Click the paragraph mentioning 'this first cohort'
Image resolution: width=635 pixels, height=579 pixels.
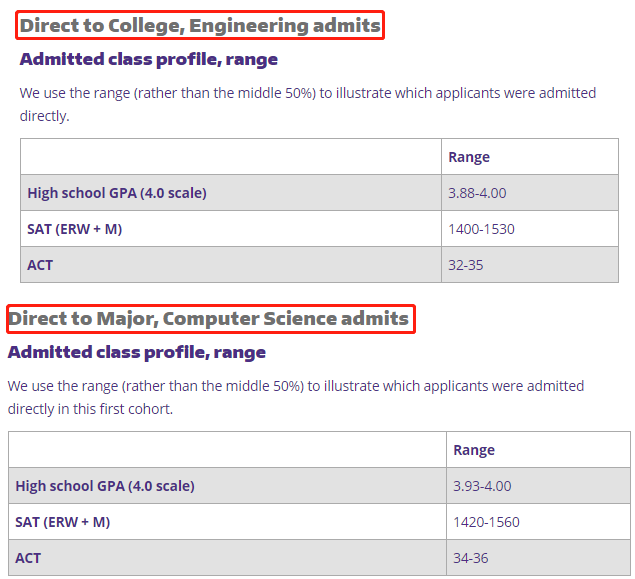coord(295,397)
